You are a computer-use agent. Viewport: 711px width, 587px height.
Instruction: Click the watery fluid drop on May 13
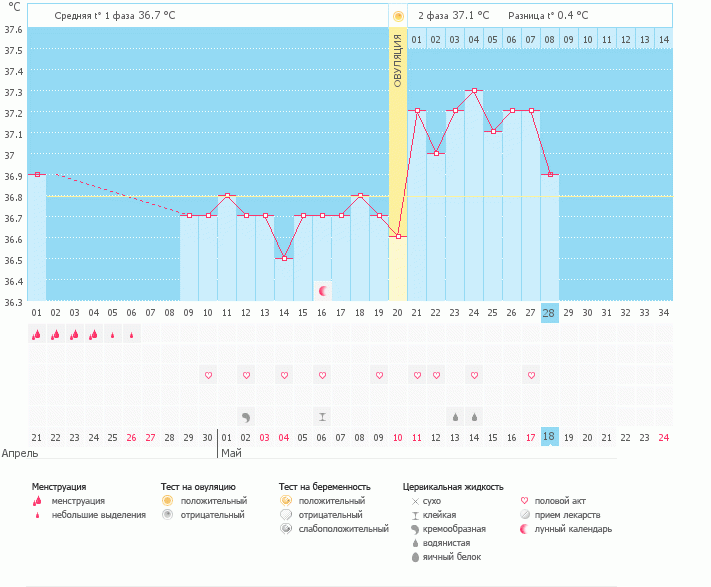pyautogui.click(x=455, y=417)
